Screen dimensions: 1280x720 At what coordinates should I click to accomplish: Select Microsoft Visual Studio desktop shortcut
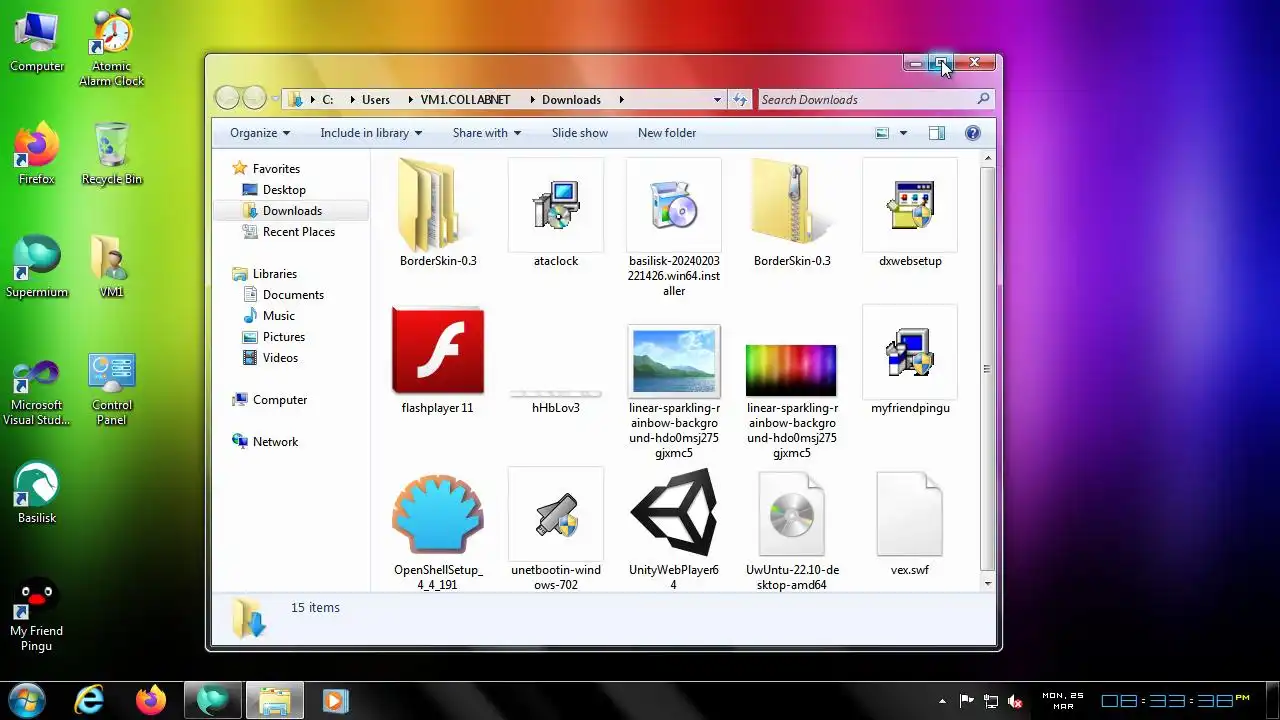click(37, 393)
